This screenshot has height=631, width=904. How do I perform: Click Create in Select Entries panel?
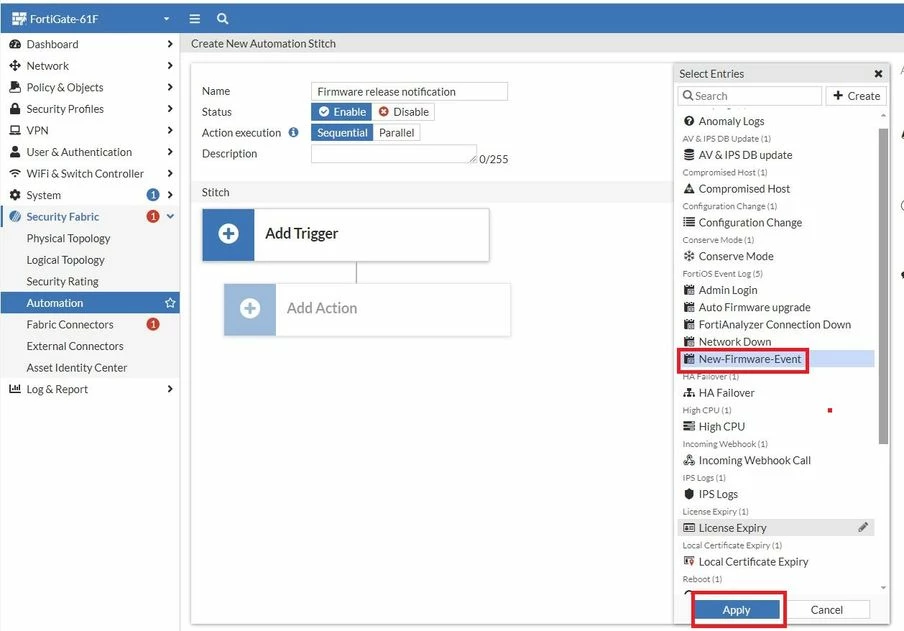pyautogui.click(x=856, y=96)
